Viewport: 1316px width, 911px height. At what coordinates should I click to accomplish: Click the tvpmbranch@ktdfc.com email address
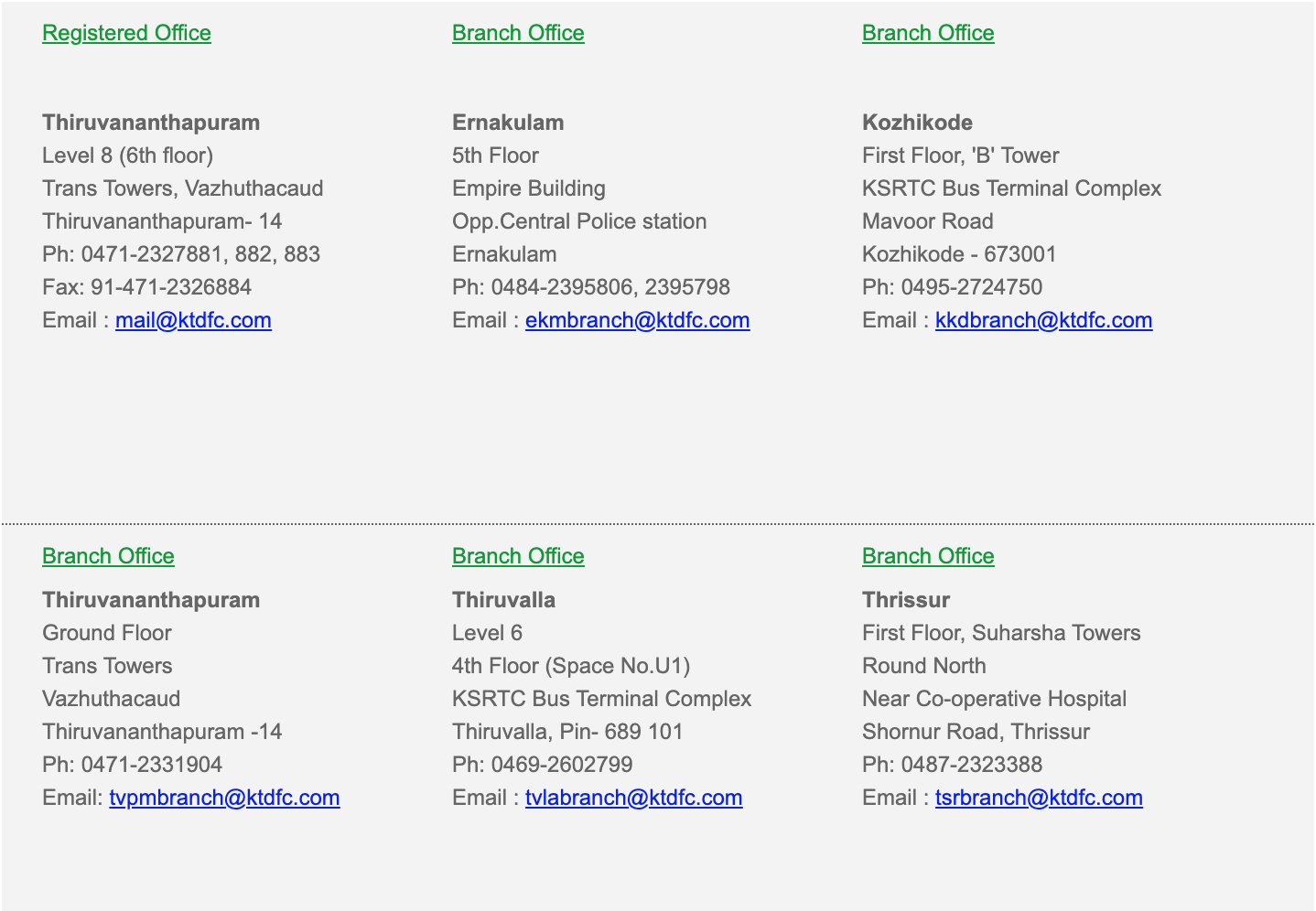click(x=224, y=798)
